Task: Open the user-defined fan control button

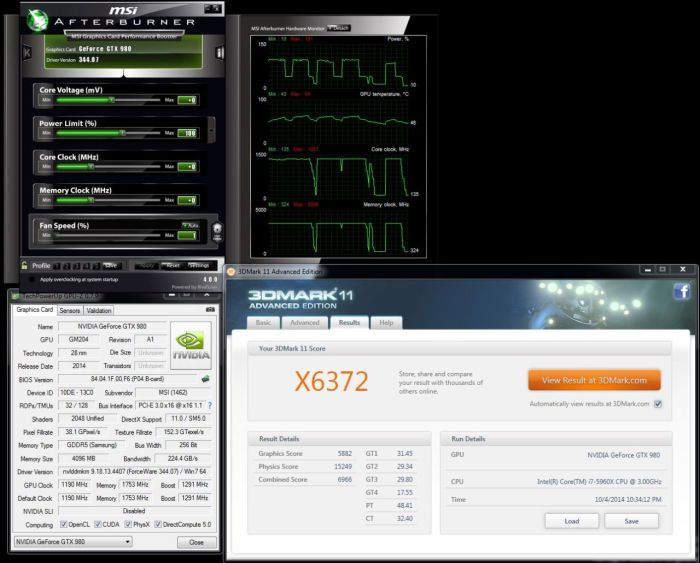Action: (x=217, y=232)
